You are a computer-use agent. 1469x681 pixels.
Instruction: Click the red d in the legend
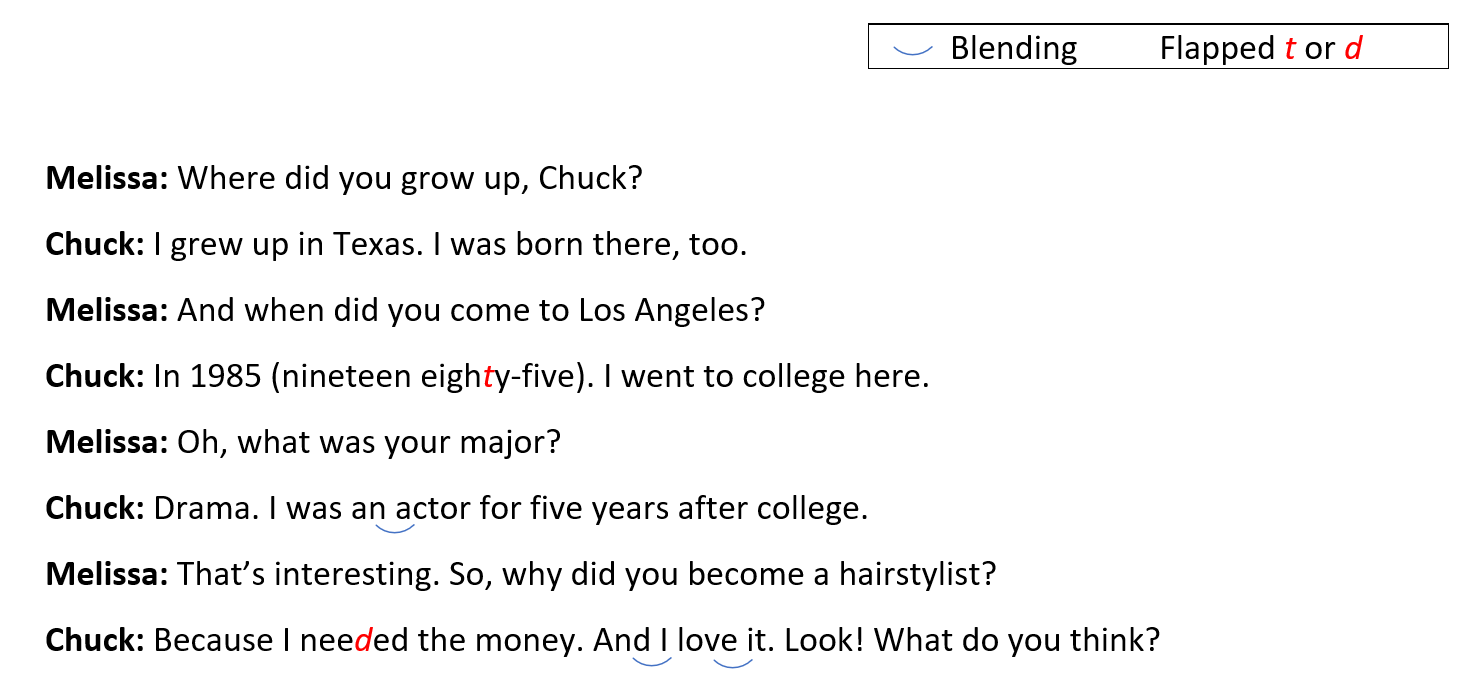1353,48
